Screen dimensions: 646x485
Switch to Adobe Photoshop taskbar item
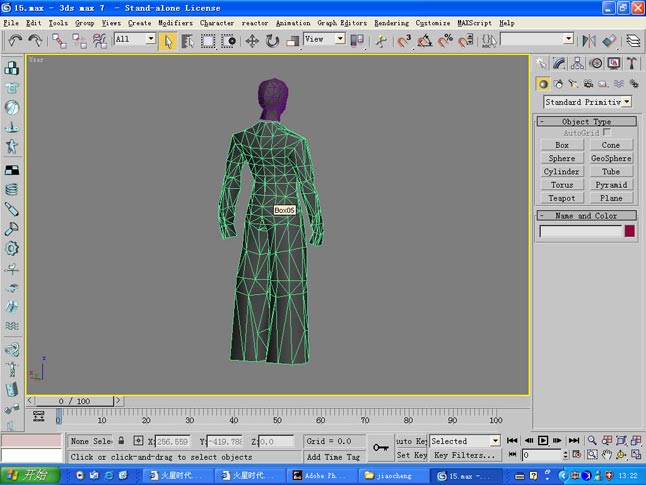click(x=321, y=476)
